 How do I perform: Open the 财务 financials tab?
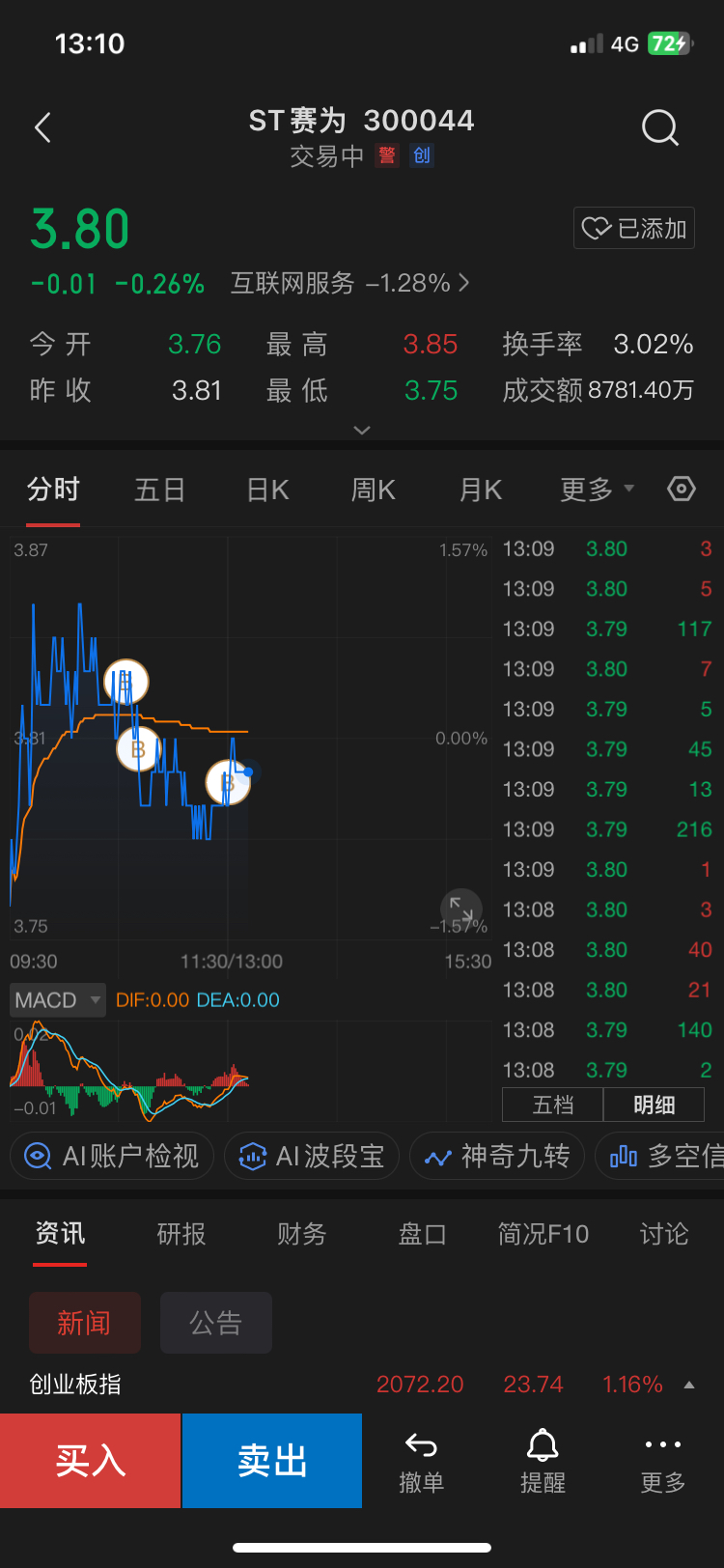click(x=302, y=1233)
